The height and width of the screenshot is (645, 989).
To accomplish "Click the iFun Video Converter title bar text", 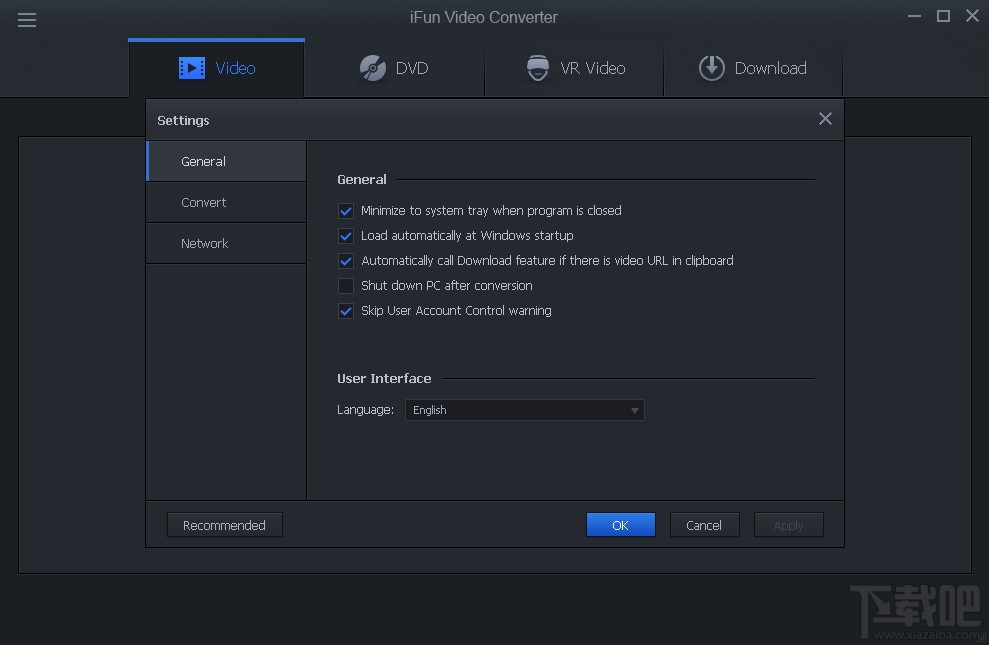I will (482, 16).
